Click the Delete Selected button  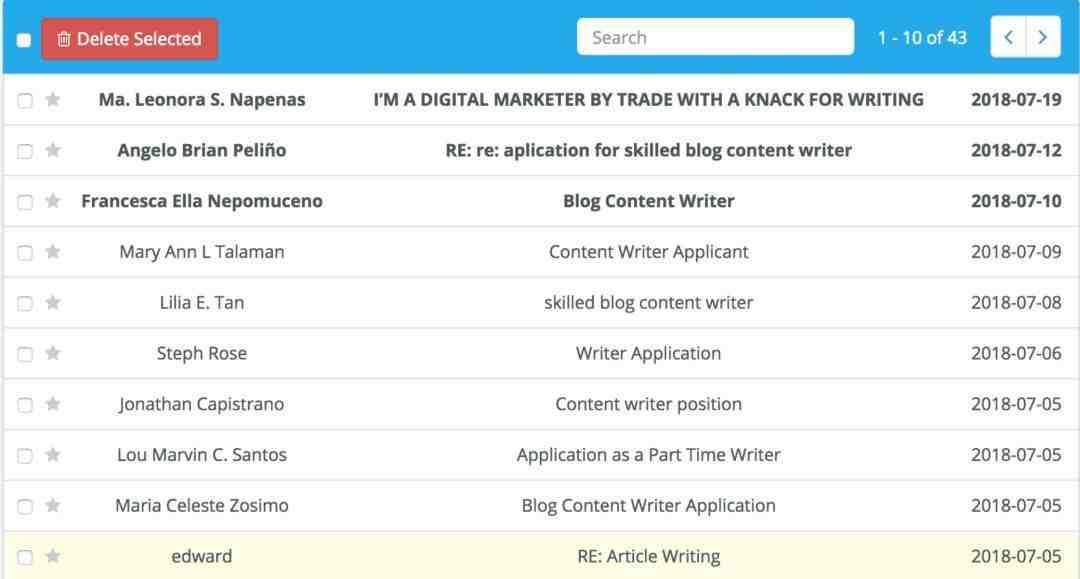(129, 39)
